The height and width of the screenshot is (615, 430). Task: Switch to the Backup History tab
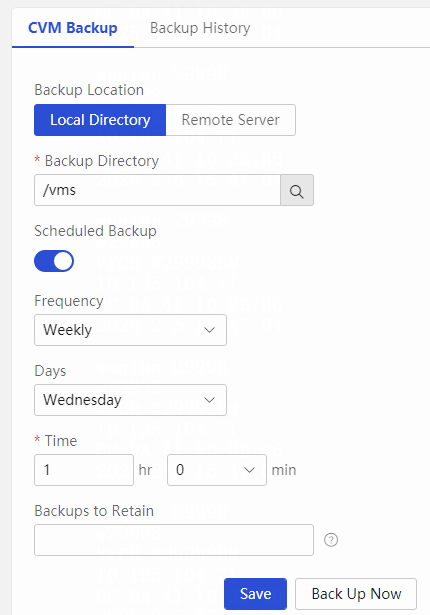[x=200, y=28]
